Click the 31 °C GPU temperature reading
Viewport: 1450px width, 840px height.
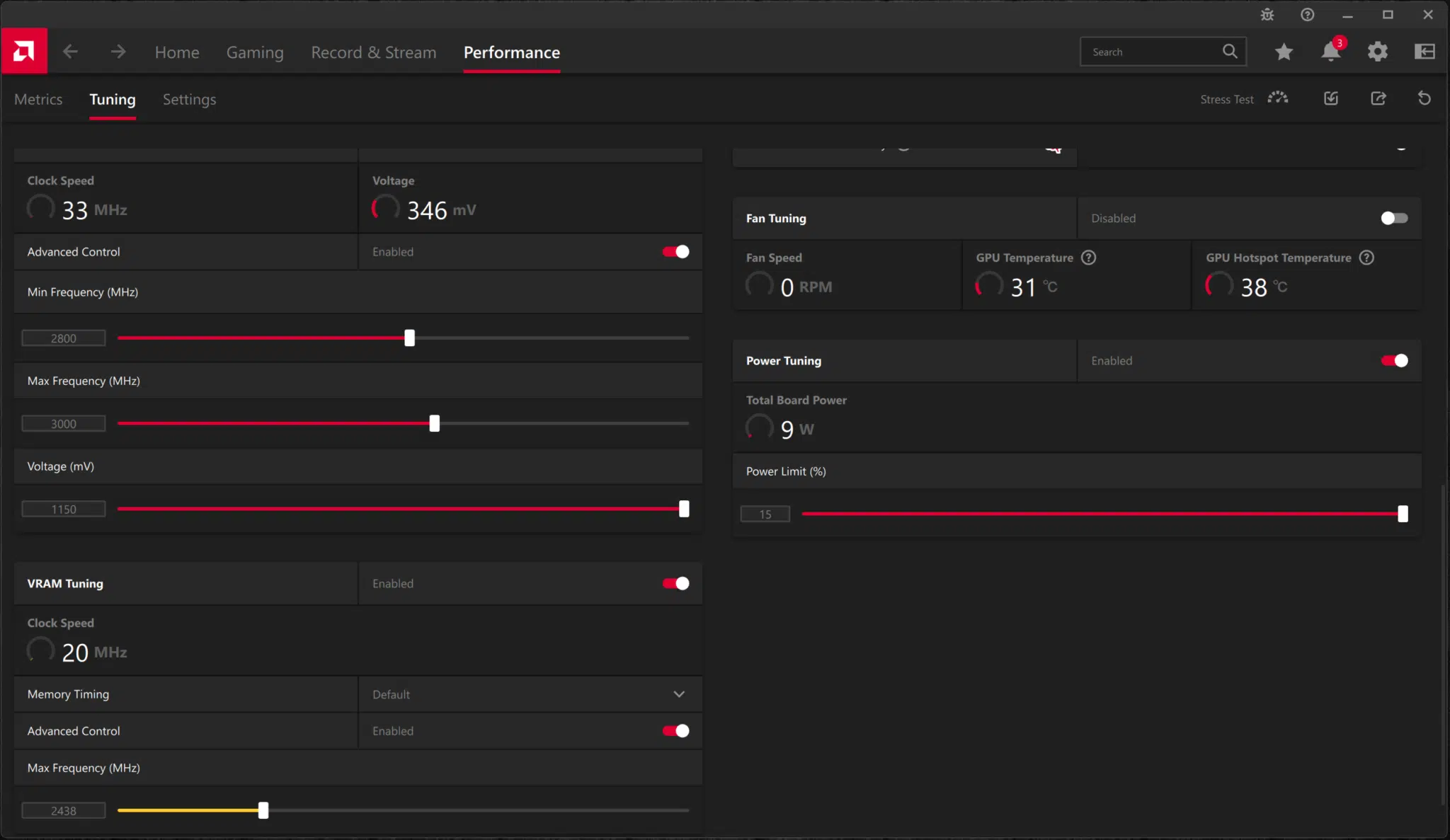coord(1034,287)
